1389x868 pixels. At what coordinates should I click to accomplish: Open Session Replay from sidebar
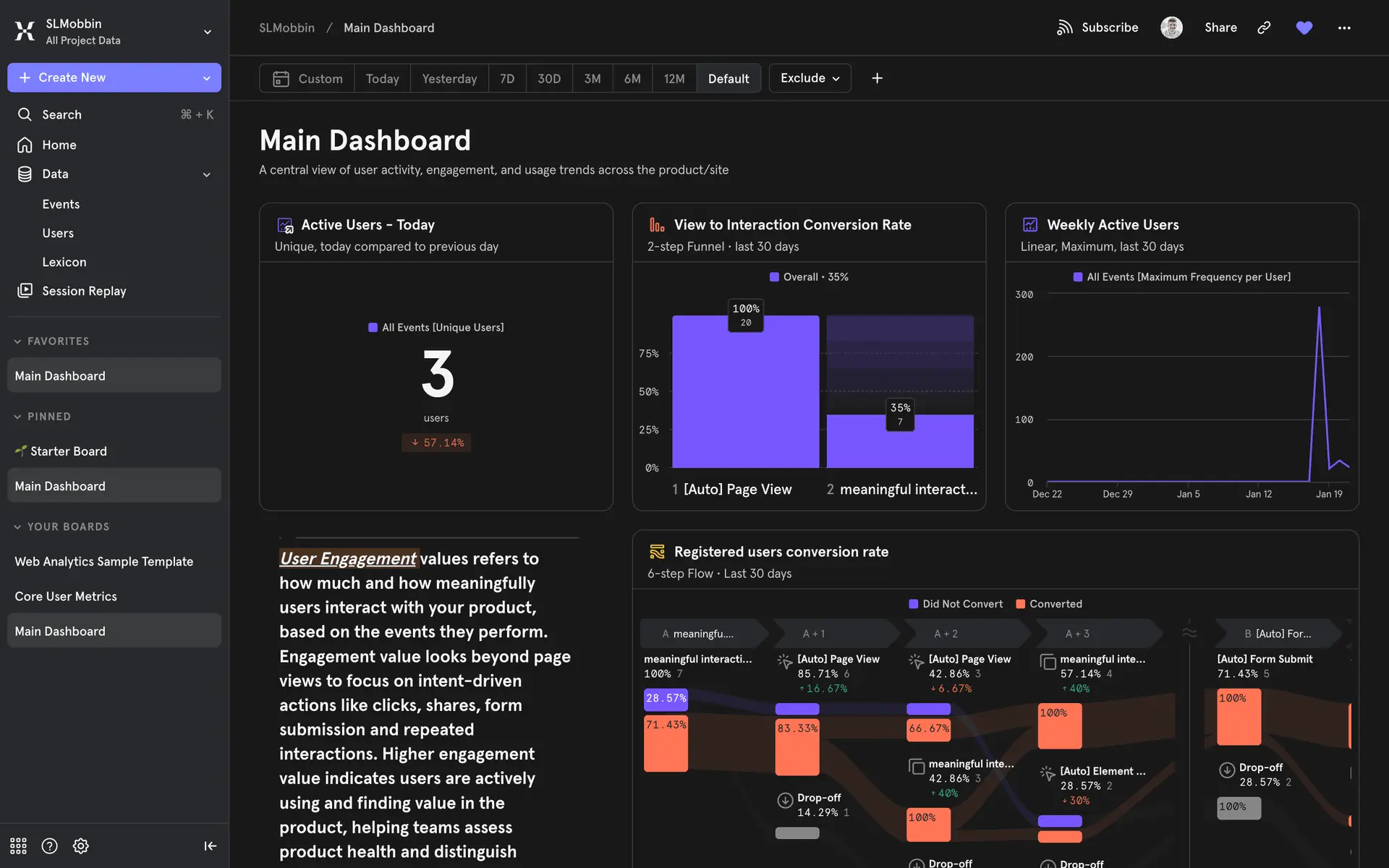click(84, 291)
